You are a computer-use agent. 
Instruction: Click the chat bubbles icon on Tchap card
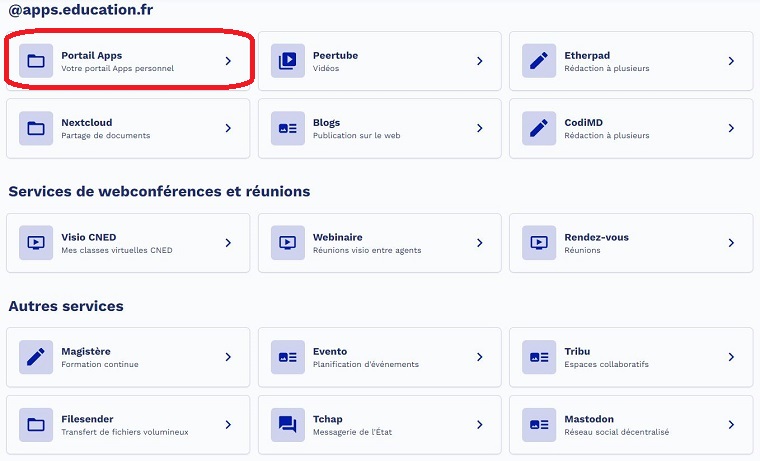[287, 425]
